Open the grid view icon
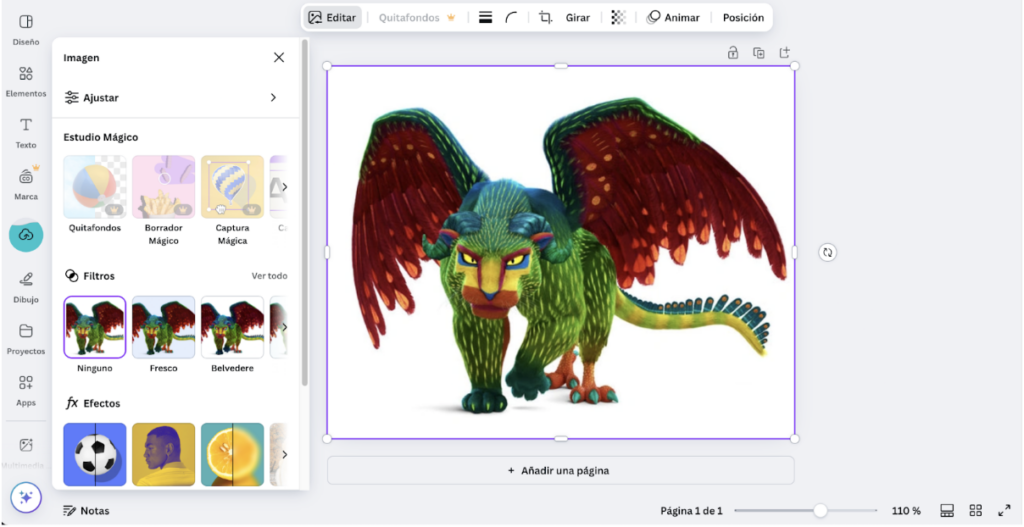Screen dimensions: 1024x527 (976, 511)
